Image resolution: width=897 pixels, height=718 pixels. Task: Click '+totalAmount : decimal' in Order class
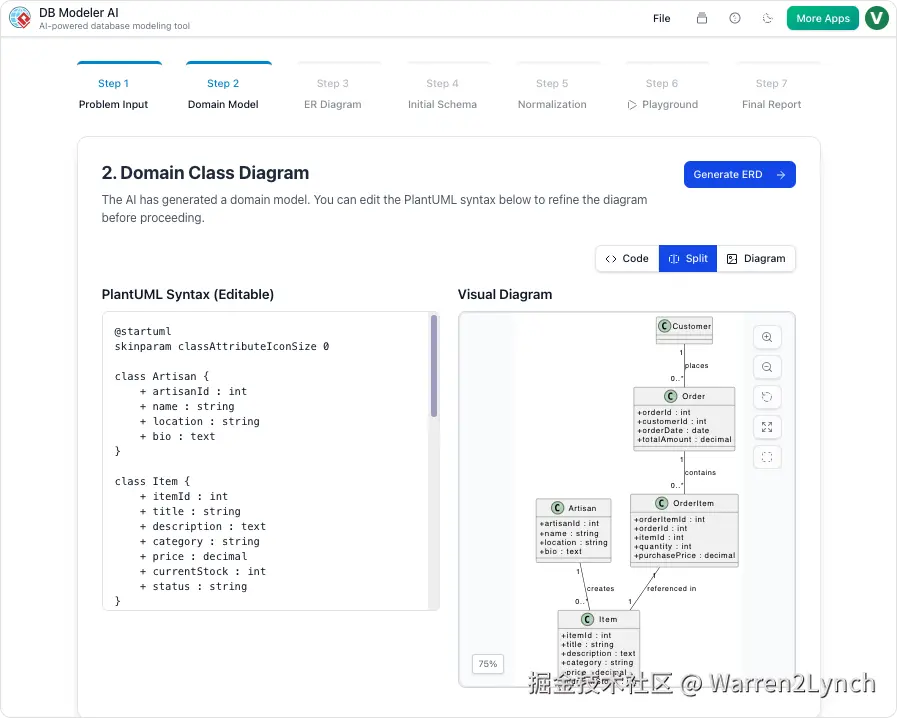click(684, 439)
